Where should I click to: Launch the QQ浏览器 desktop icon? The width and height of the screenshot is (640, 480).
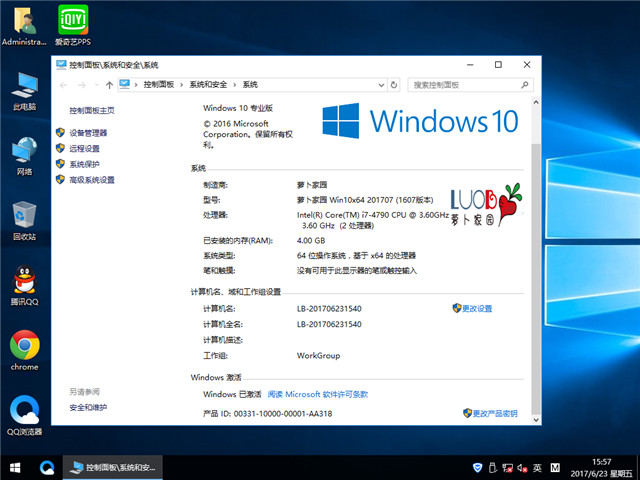pos(24,415)
